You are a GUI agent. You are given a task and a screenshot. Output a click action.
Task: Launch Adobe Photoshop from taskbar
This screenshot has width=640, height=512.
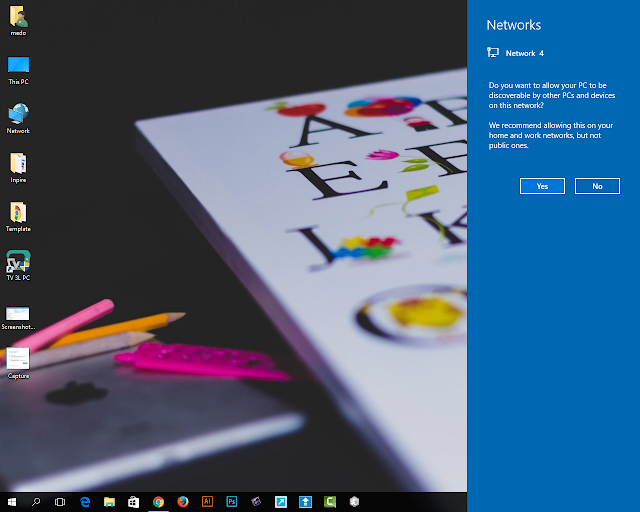[x=232, y=502]
